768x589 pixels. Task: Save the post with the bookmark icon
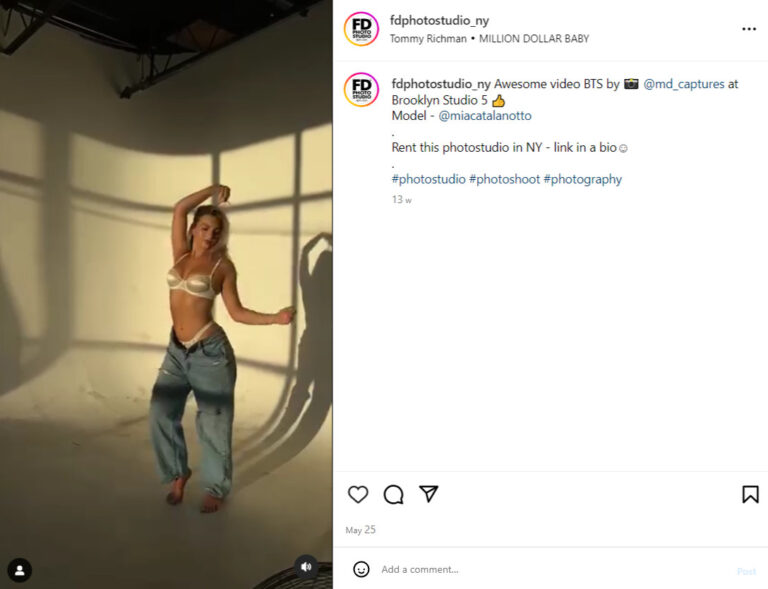pos(750,495)
